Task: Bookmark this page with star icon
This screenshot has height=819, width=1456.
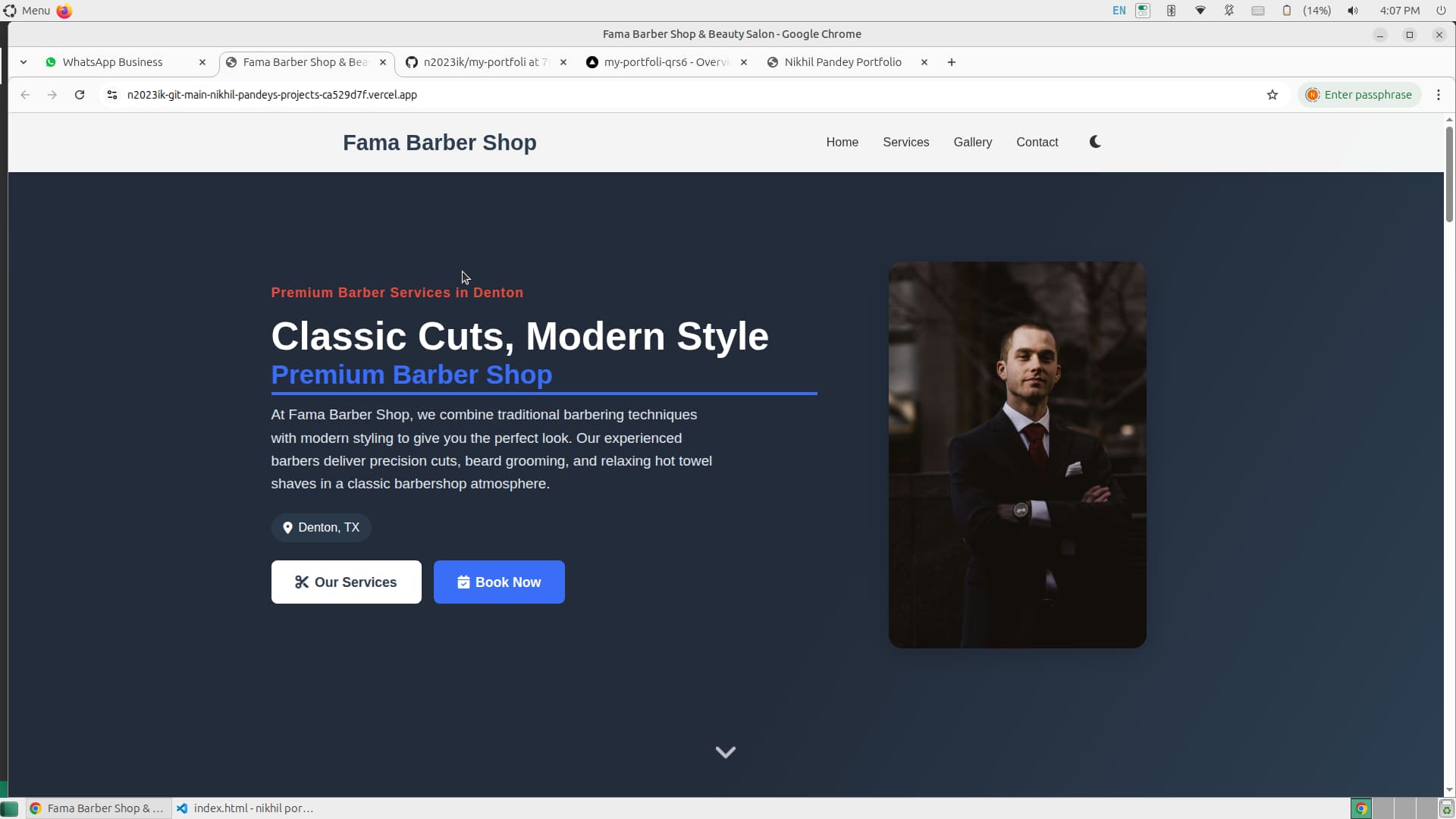Action: [x=1272, y=95]
